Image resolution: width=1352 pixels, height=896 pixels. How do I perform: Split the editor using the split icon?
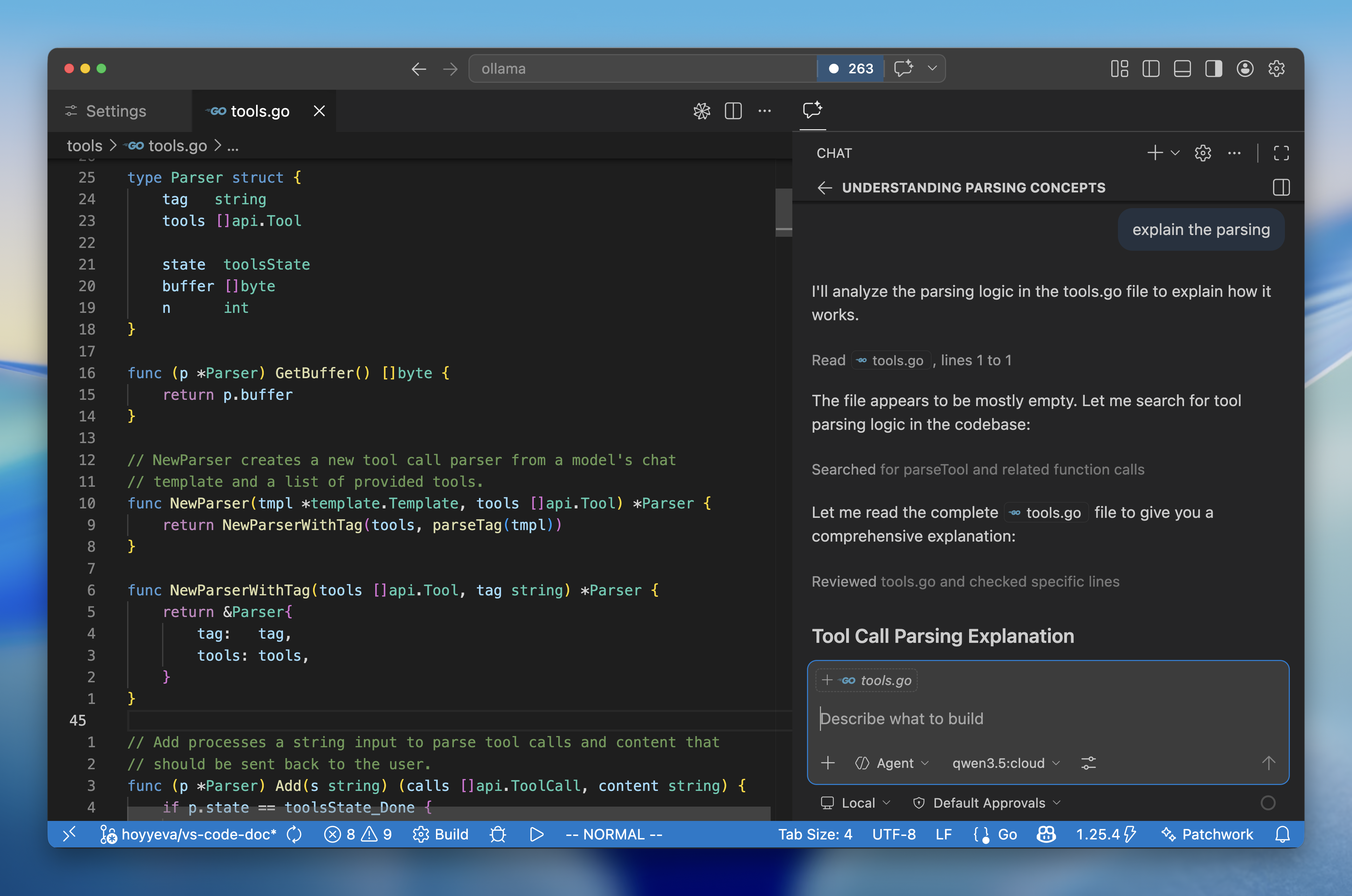tap(733, 111)
